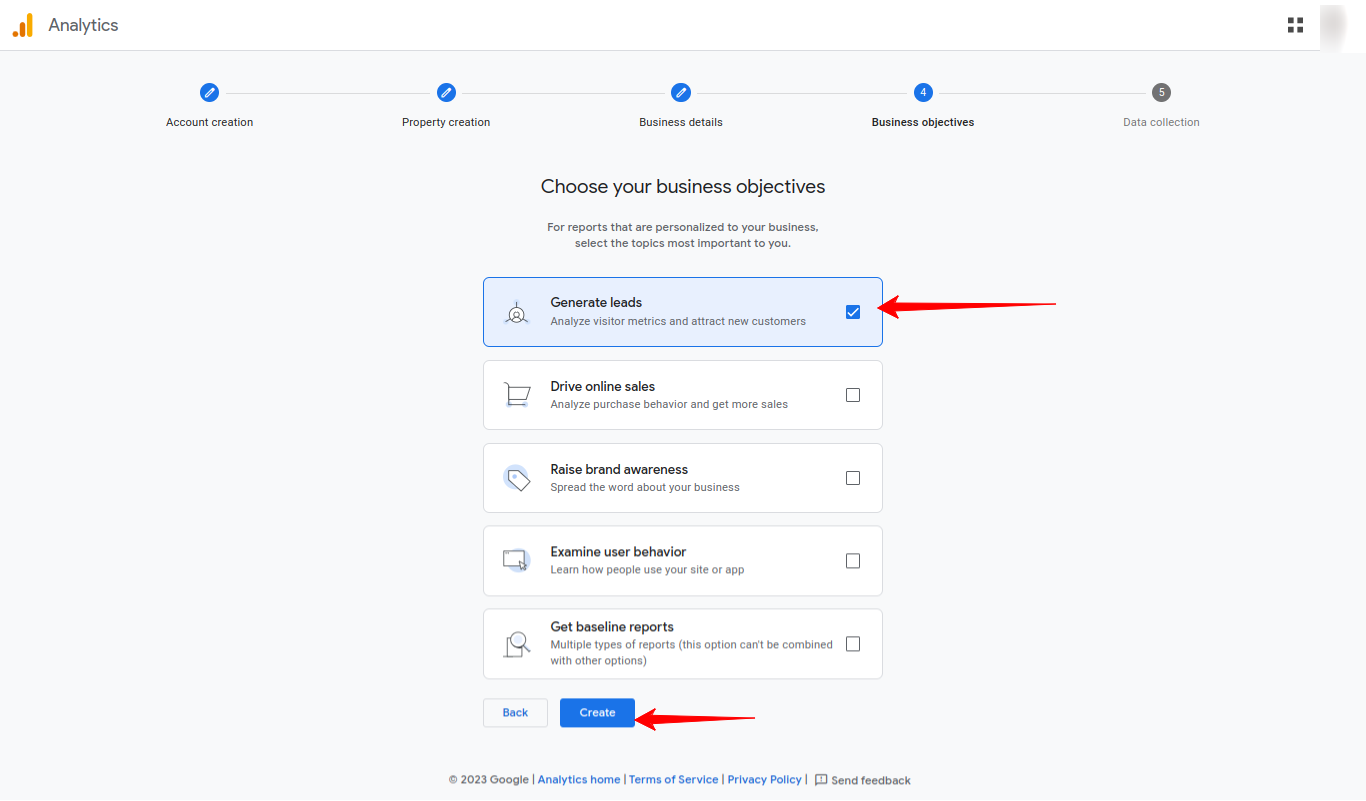Go to the Property creation step
The width and height of the screenshot is (1366, 801).
point(446,92)
